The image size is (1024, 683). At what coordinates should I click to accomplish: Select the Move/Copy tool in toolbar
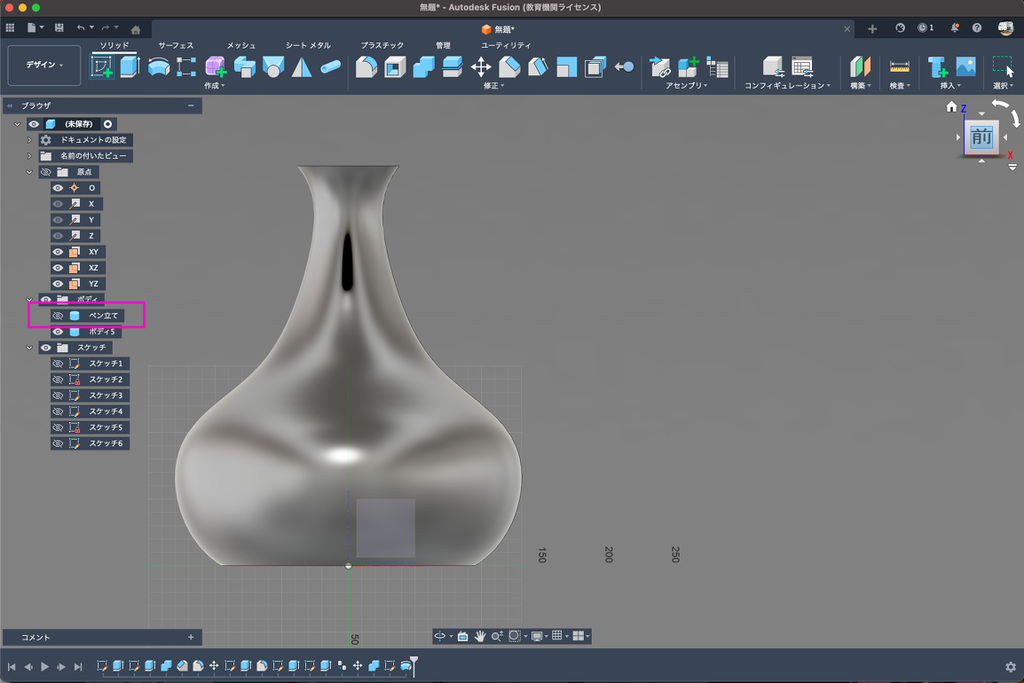(481, 67)
